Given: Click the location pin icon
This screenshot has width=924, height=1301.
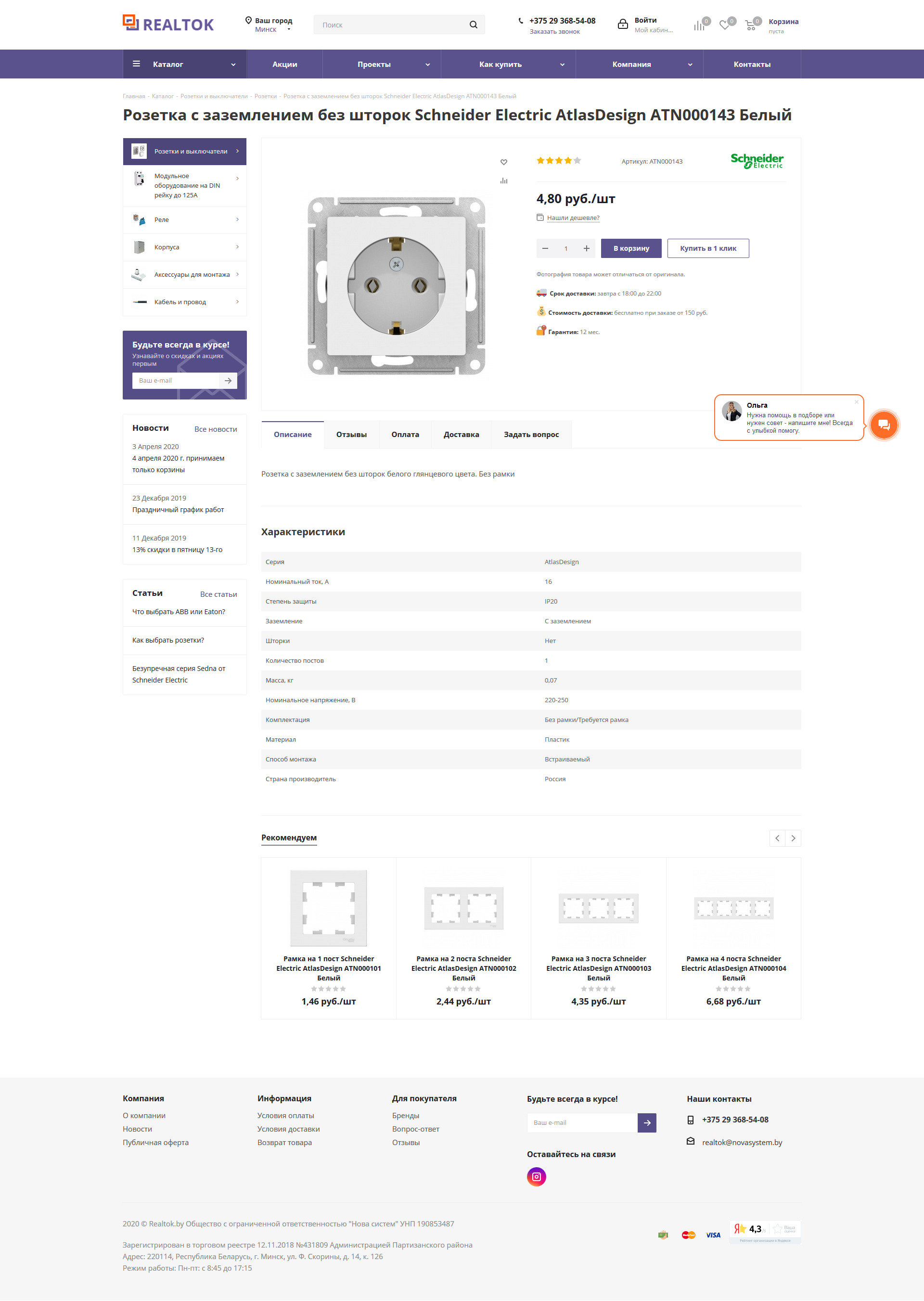Looking at the screenshot, I should point(248,21).
